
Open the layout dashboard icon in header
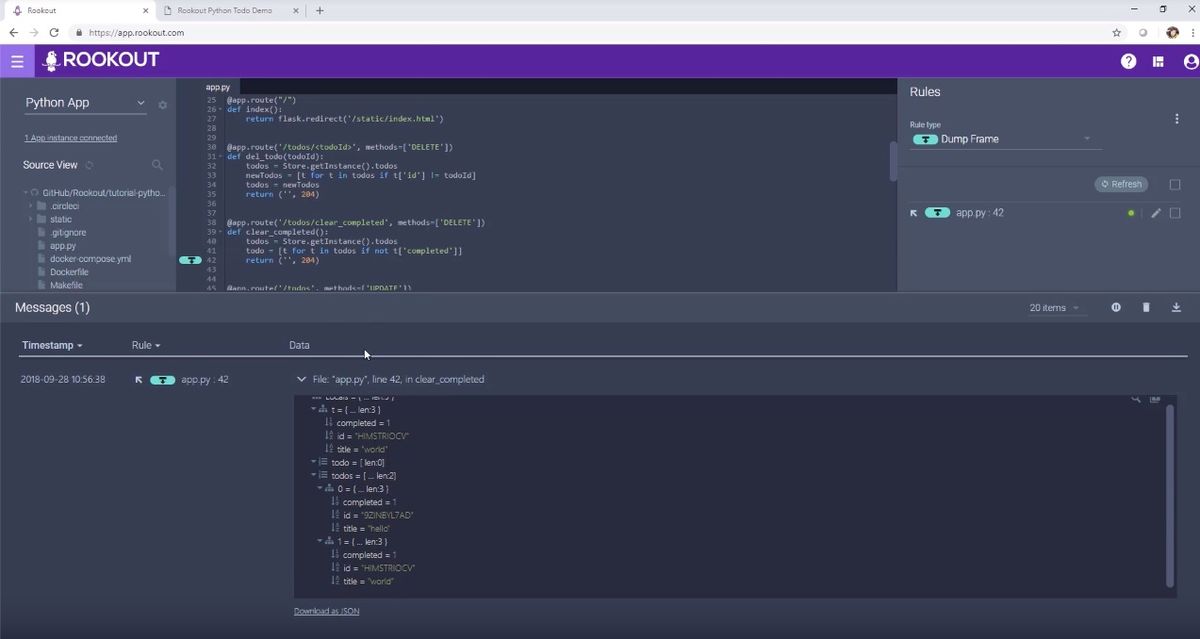click(x=1158, y=61)
